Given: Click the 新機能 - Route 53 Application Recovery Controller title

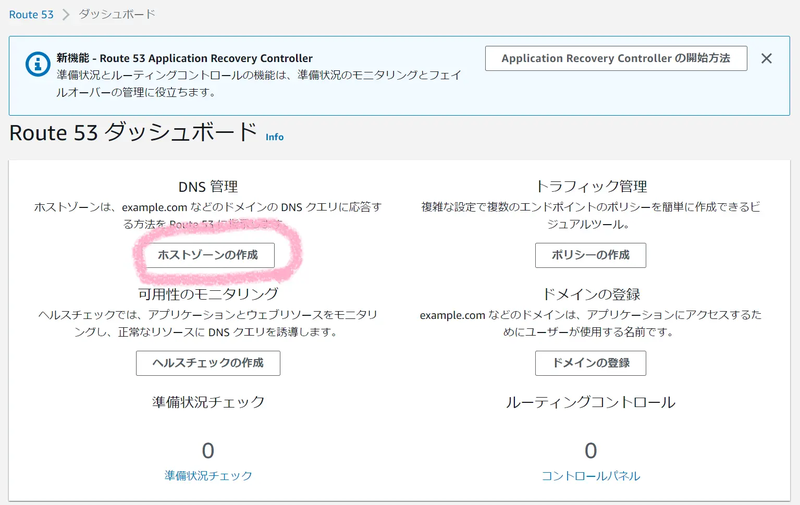Looking at the screenshot, I should 184,58.
